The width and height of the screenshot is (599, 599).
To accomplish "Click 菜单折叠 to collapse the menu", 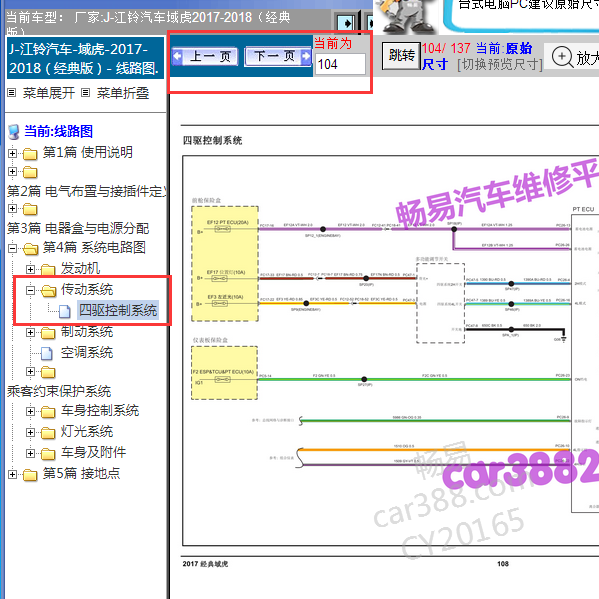I will pos(123,93).
